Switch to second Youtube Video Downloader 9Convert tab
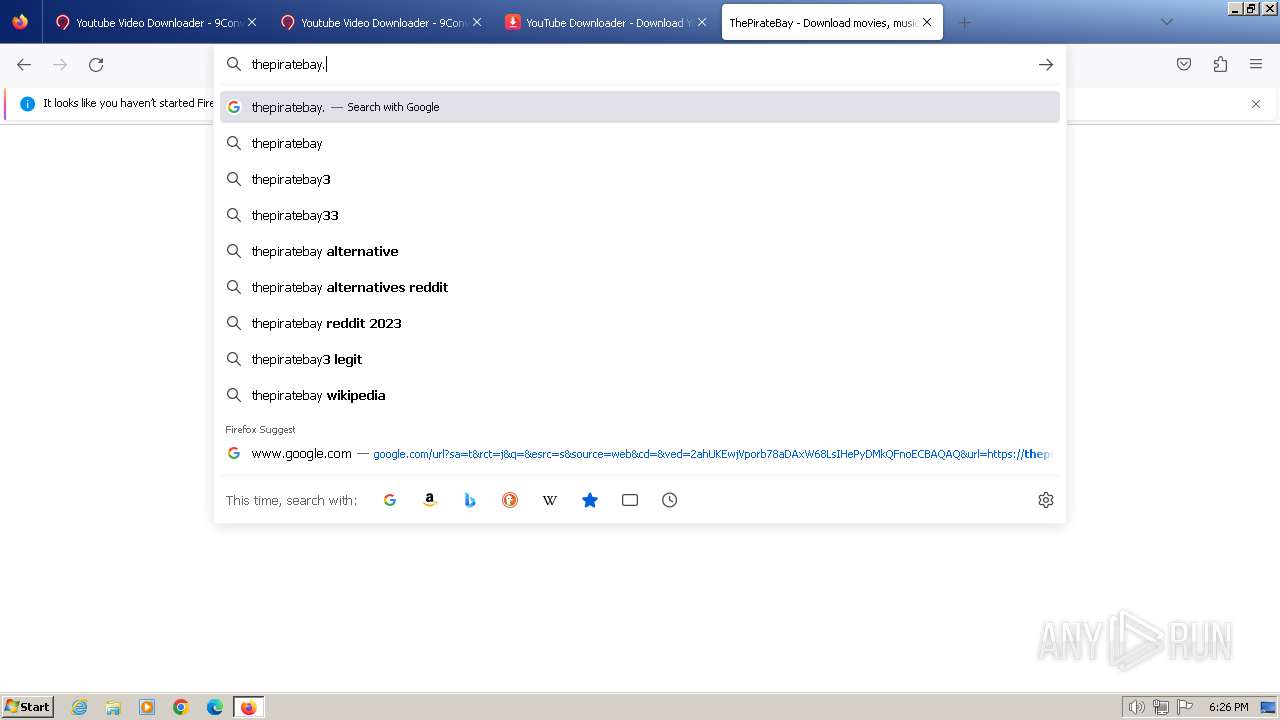Viewport: 1280px width, 720px height. click(x=380, y=22)
